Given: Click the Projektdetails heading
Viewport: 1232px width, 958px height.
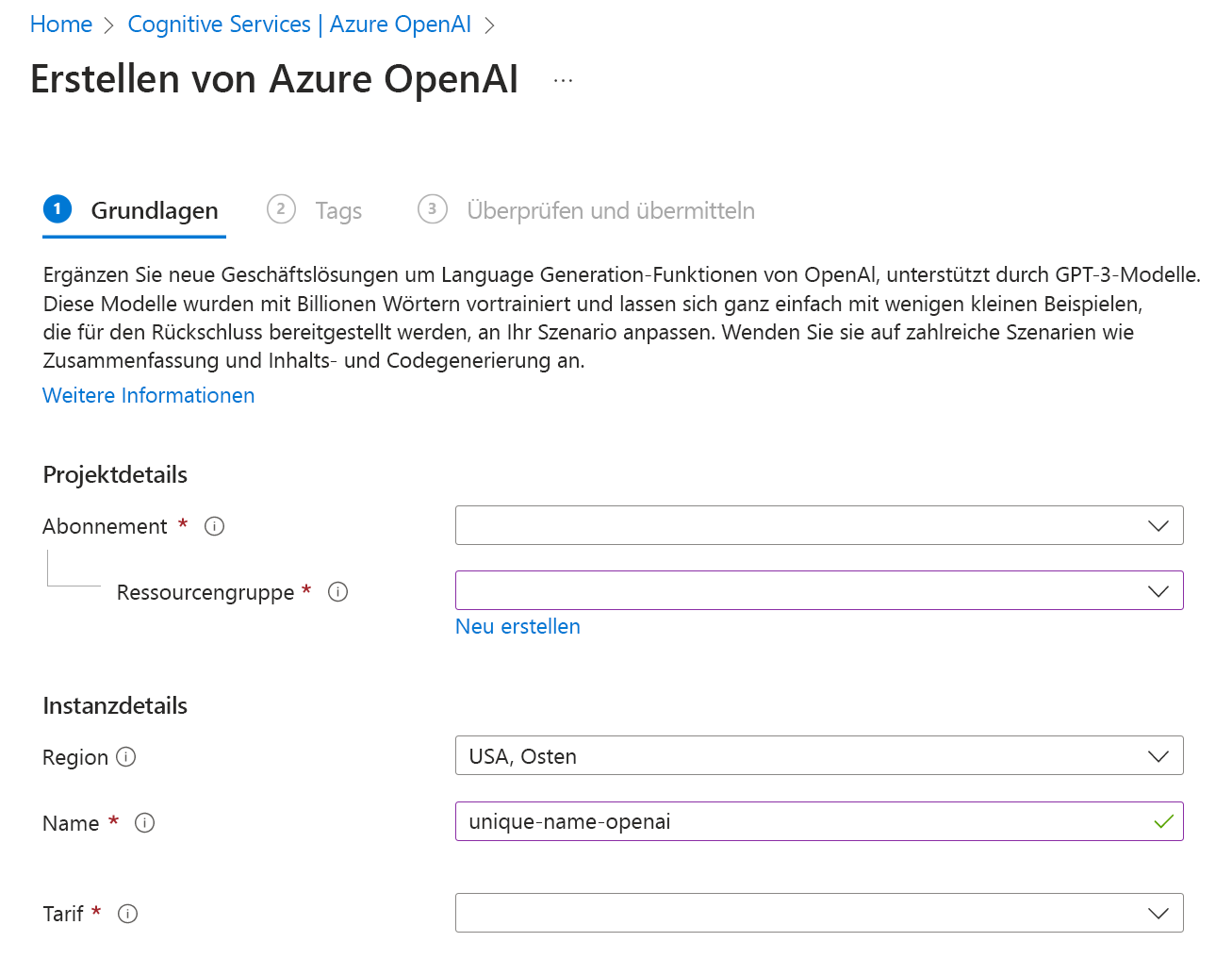Looking at the screenshot, I should tap(115, 474).
